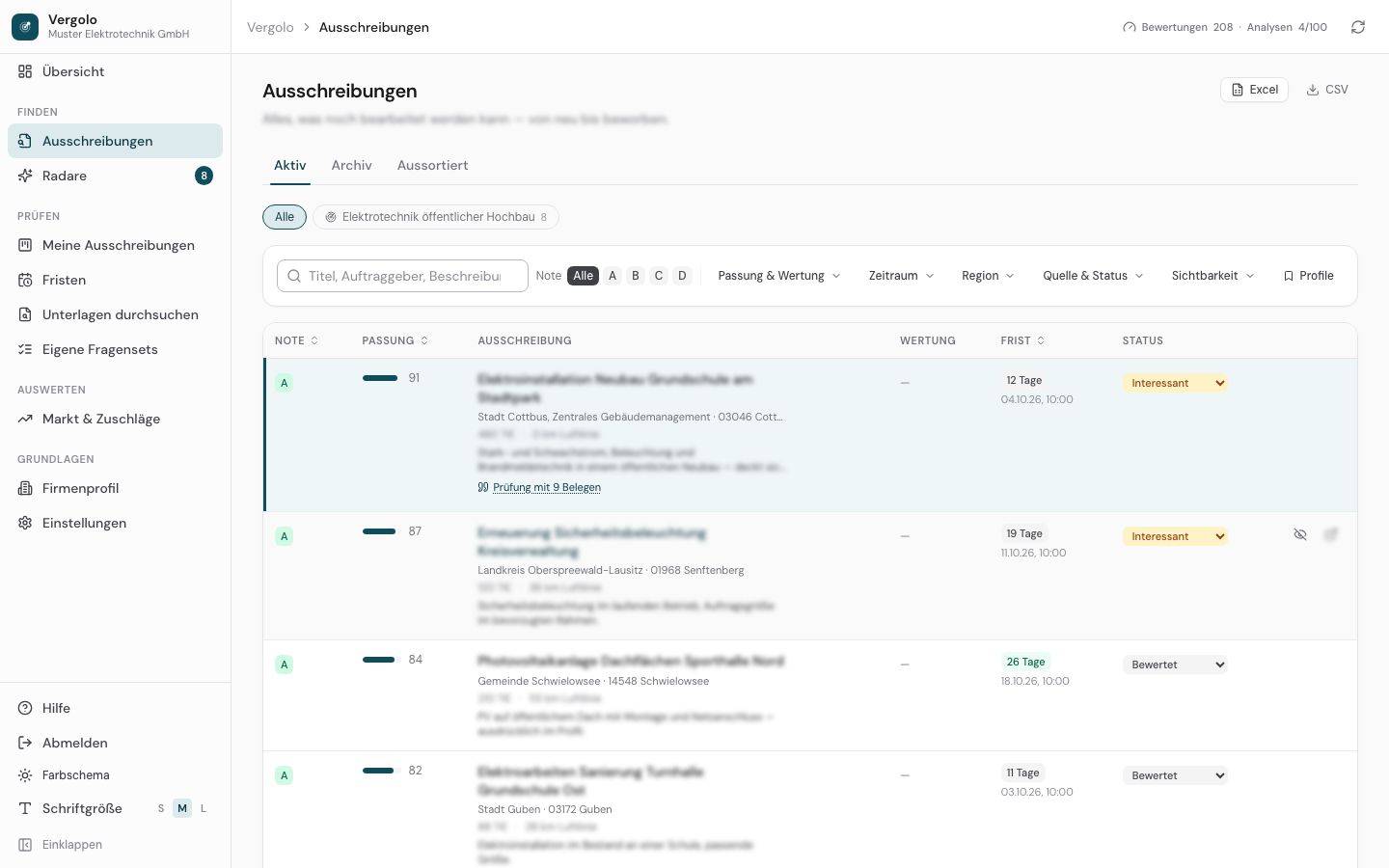Click the Farbschema sun icon

point(25,775)
